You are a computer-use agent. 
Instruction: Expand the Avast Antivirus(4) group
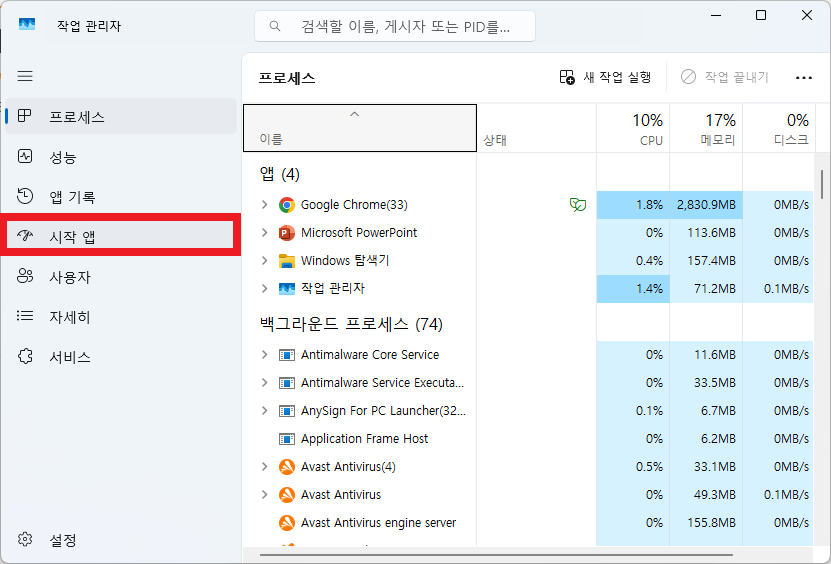(264, 467)
